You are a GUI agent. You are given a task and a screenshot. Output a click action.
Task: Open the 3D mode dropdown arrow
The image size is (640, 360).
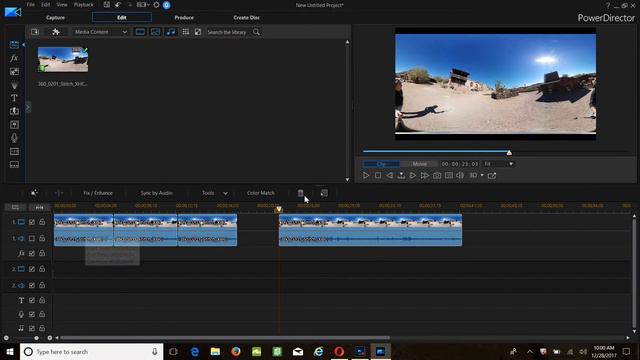(482, 176)
